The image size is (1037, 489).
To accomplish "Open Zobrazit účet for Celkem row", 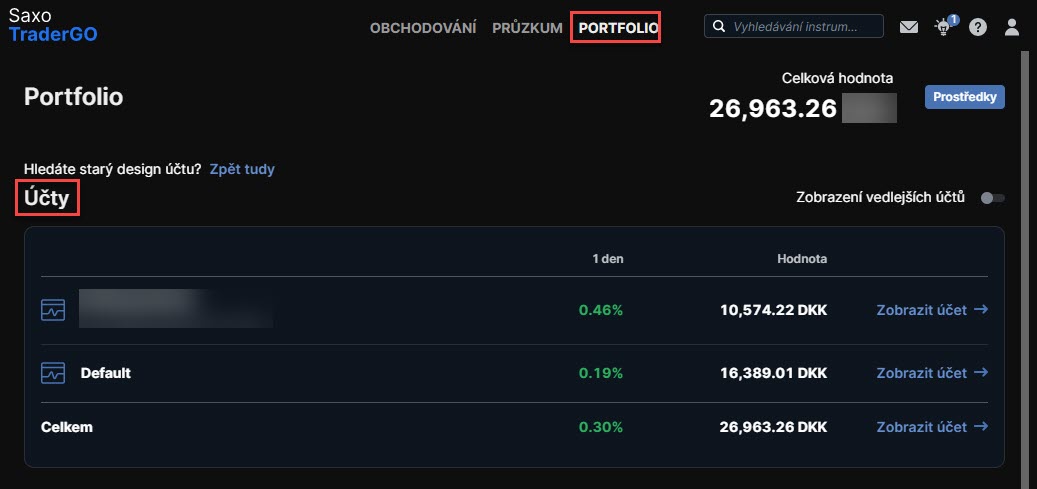I will click(931, 427).
